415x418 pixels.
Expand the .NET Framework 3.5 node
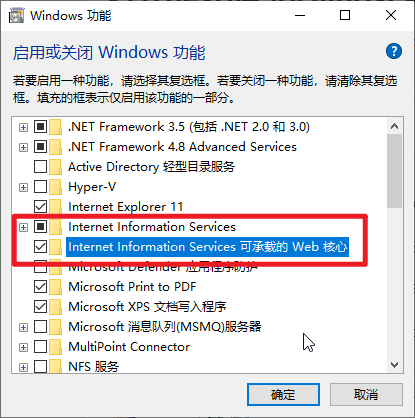pos(23,127)
